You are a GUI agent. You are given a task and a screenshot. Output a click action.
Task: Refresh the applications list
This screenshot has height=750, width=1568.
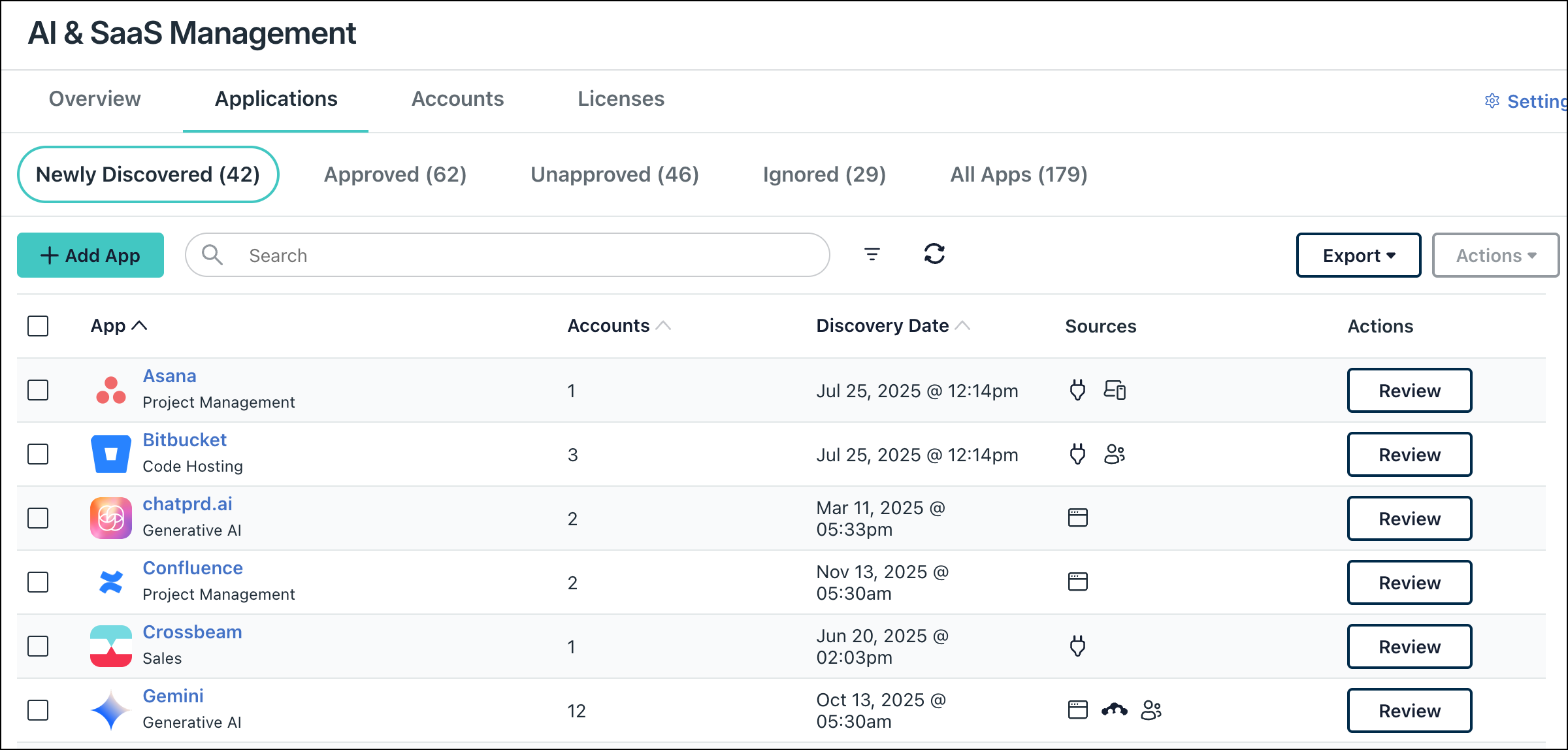pyautogui.click(x=934, y=255)
